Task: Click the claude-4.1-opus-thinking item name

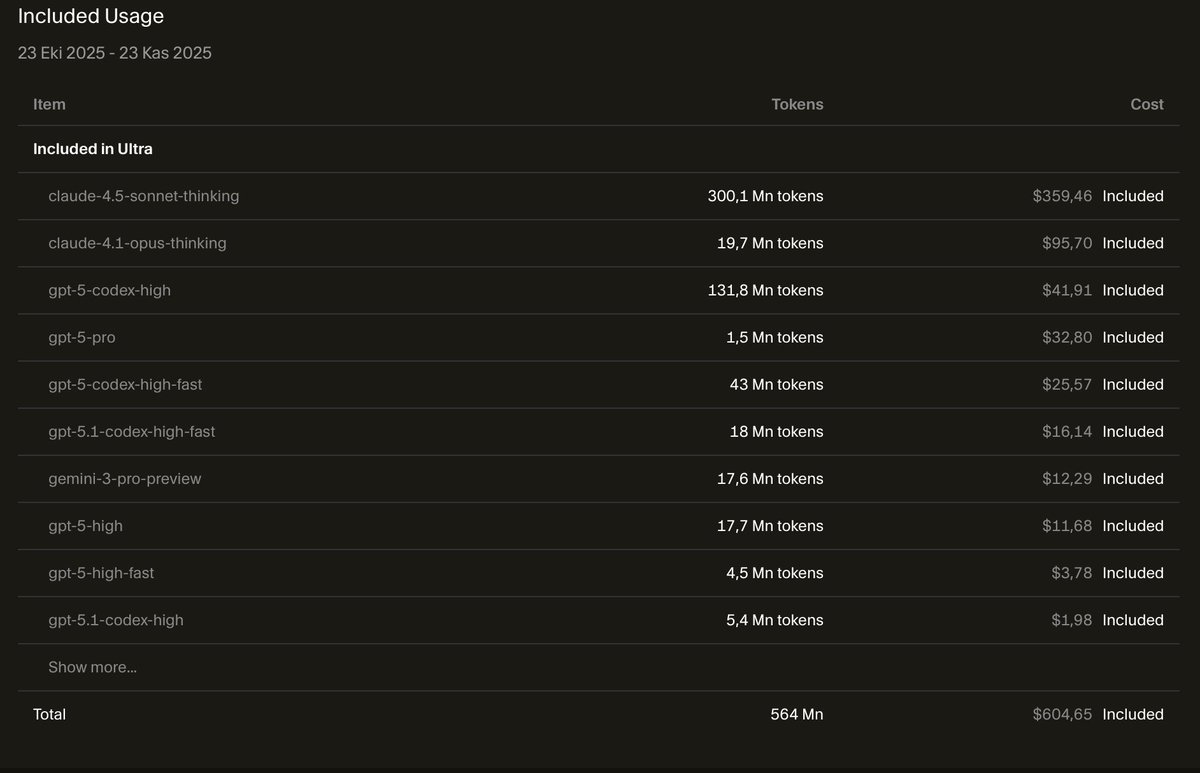Action: [x=137, y=243]
